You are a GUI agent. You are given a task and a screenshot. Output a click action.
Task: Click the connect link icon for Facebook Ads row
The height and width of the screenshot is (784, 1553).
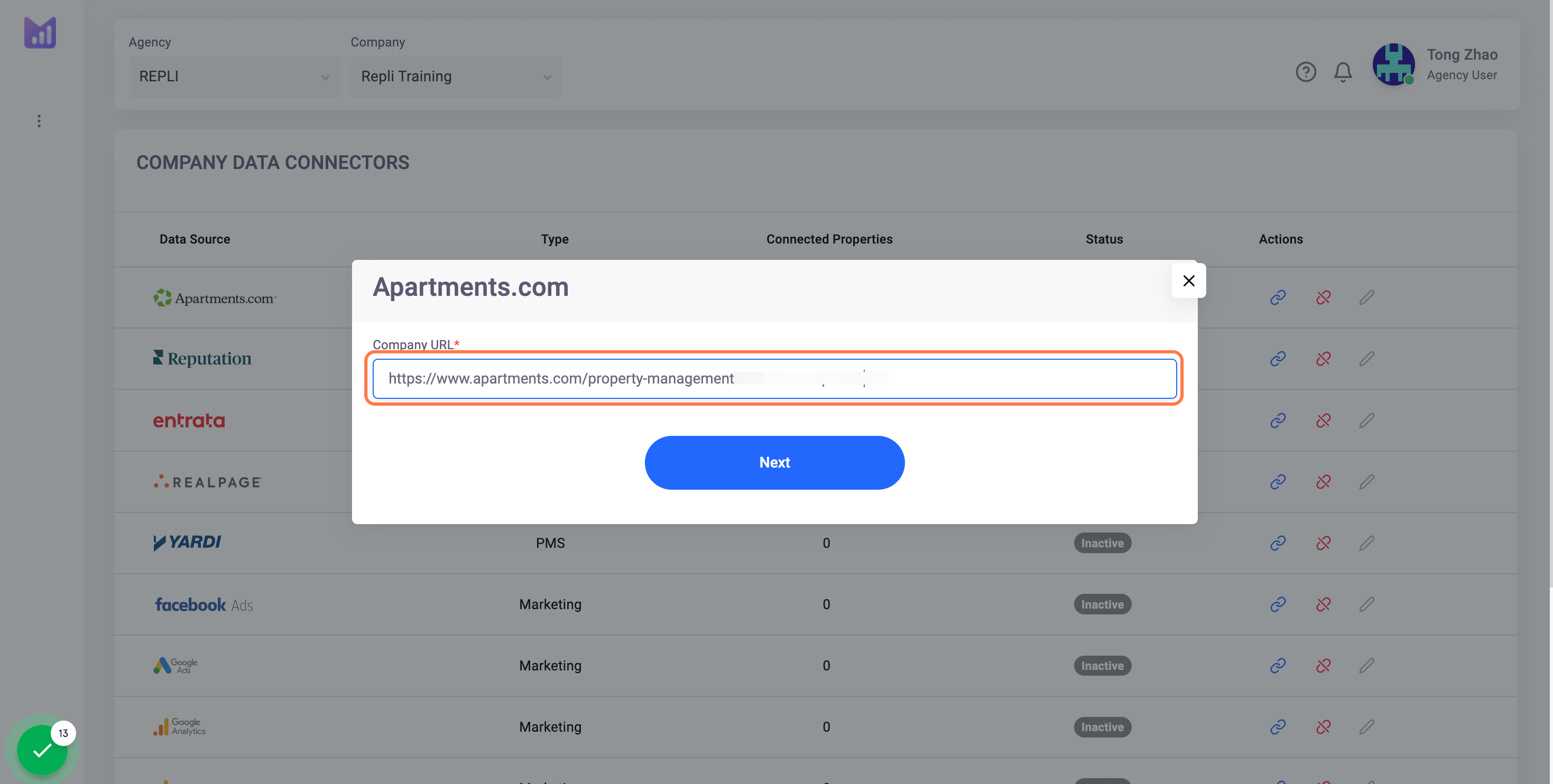[x=1278, y=604]
